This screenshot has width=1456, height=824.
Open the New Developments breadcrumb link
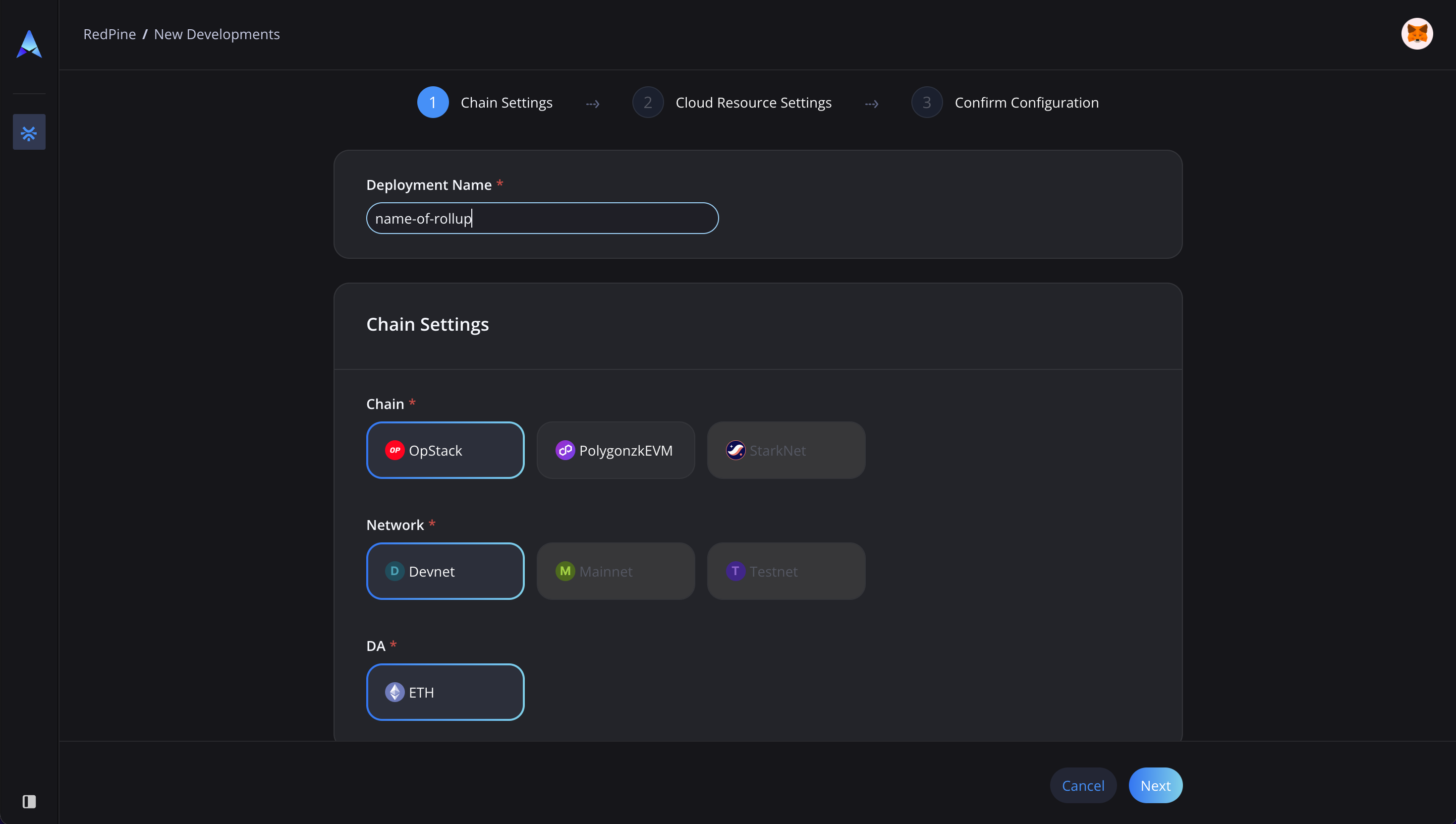217,34
